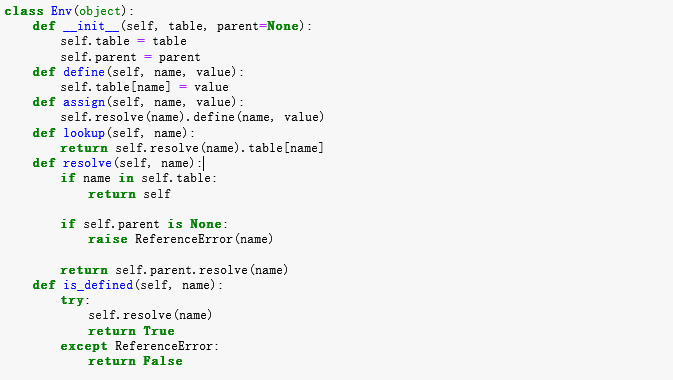Click the __init__ method name
This screenshot has height=380, width=673.
91,26
